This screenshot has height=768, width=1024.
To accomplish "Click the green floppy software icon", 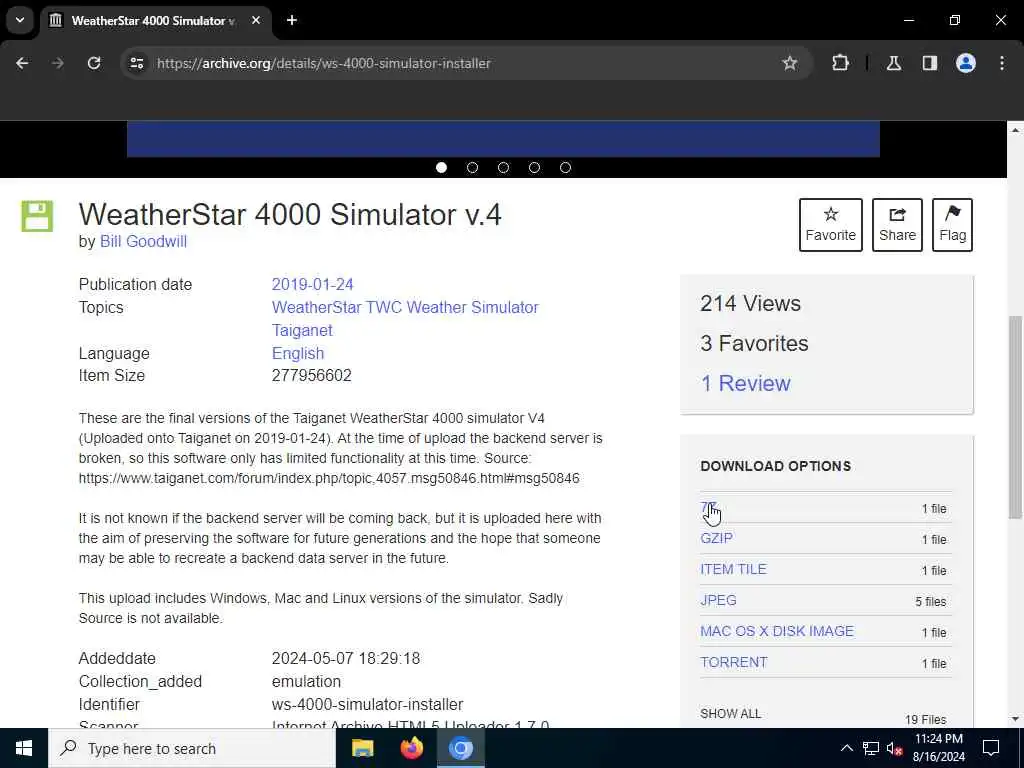I will tap(37, 216).
